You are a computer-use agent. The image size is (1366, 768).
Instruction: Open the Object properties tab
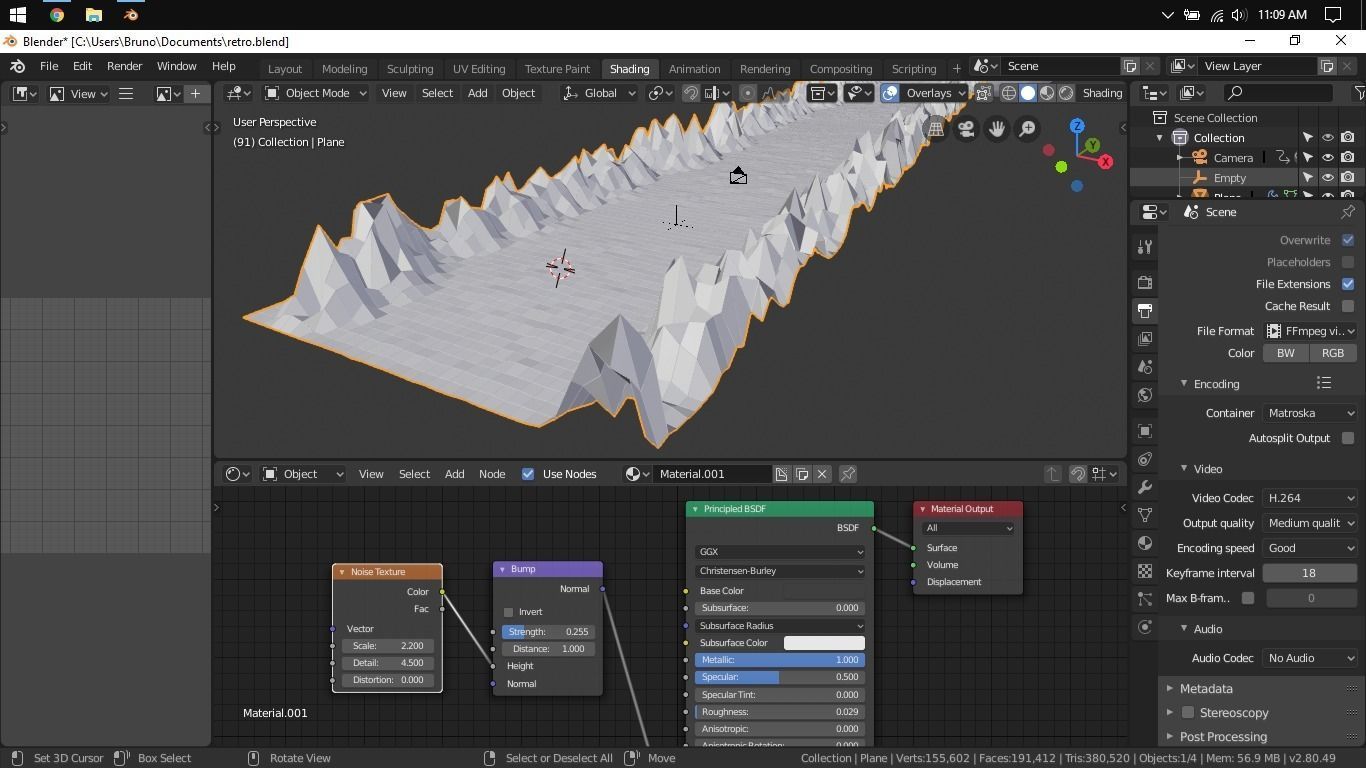[1145, 431]
